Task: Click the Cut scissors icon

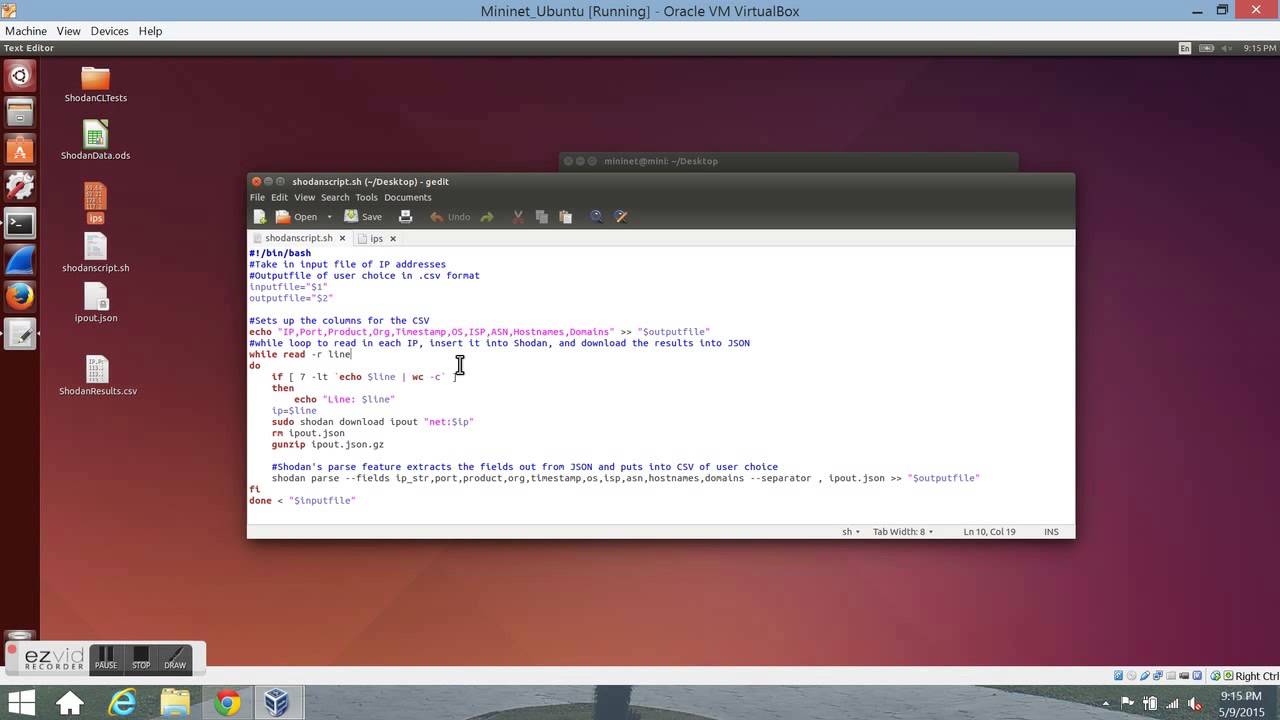Action: point(518,217)
